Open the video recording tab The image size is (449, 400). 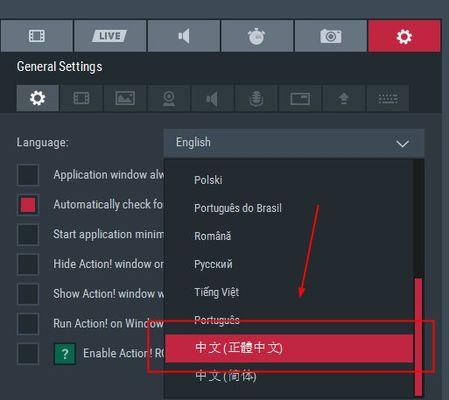coord(37,36)
